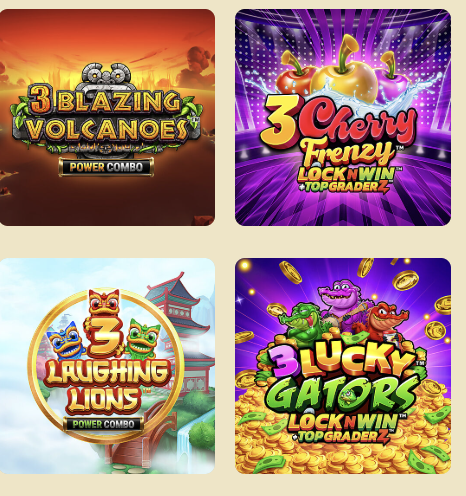466x496 pixels.
Task: Click the red cherry in Cherry Frenzy
Action: [295, 78]
